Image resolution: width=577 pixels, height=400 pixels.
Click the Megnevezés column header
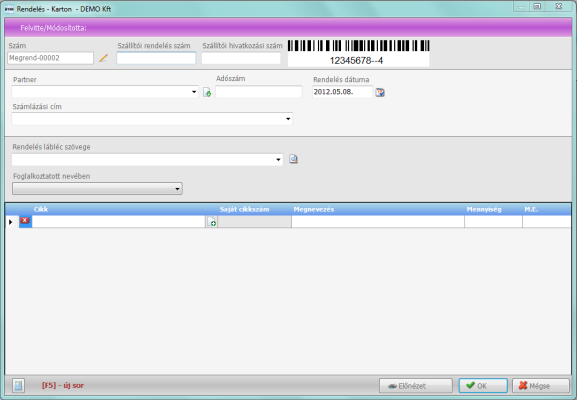(314, 209)
